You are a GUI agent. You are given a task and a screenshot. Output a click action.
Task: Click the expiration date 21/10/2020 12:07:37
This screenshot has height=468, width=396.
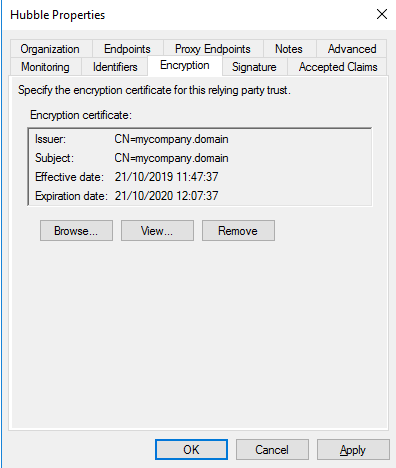click(166, 196)
